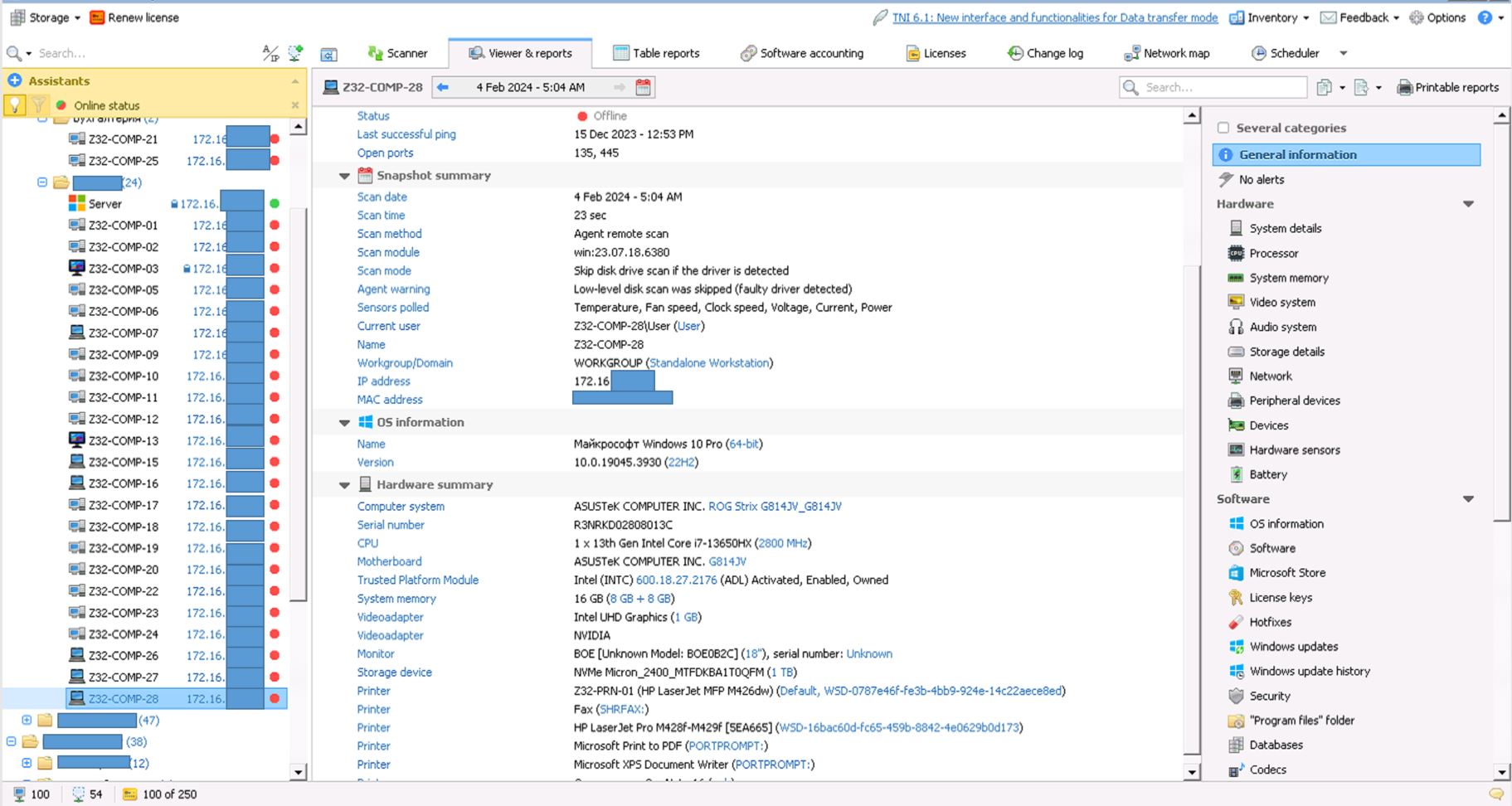This screenshot has width=1512, height=806.
Task: Collapse the OS information section
Action: pyautogui.click(x=344, y=423)
